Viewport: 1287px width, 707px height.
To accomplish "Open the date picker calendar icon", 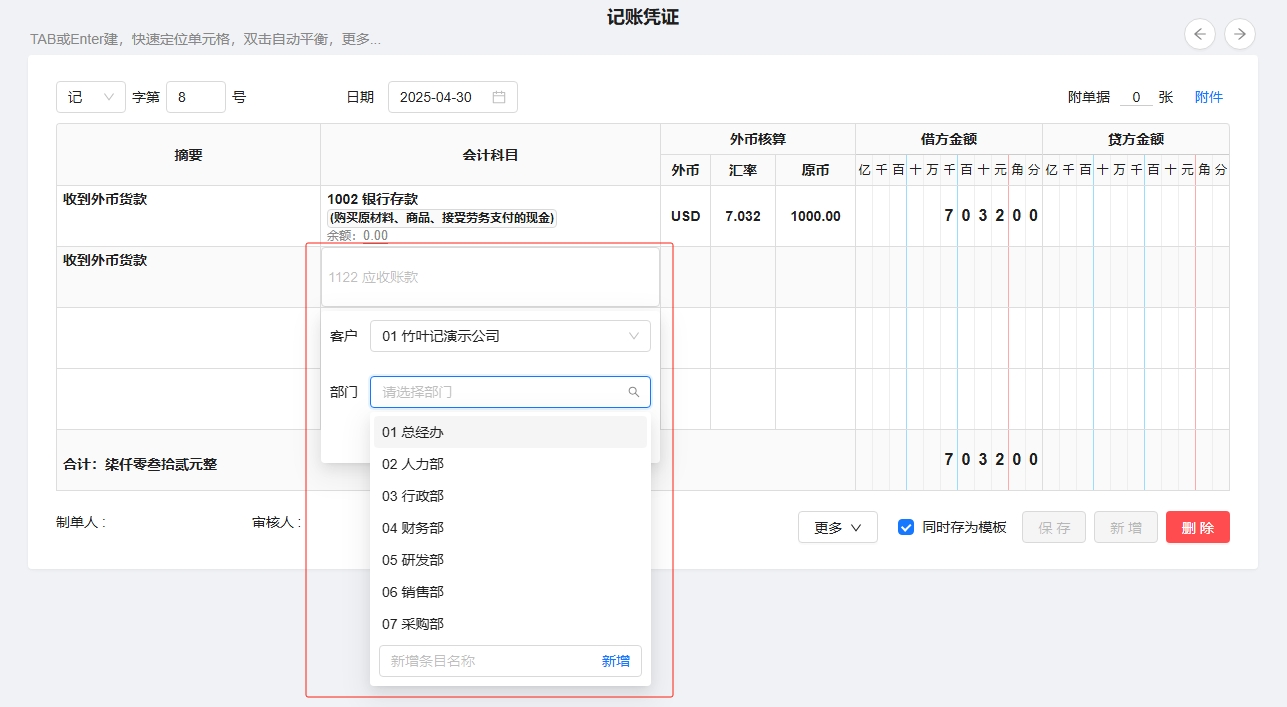I will coord(499,97).
